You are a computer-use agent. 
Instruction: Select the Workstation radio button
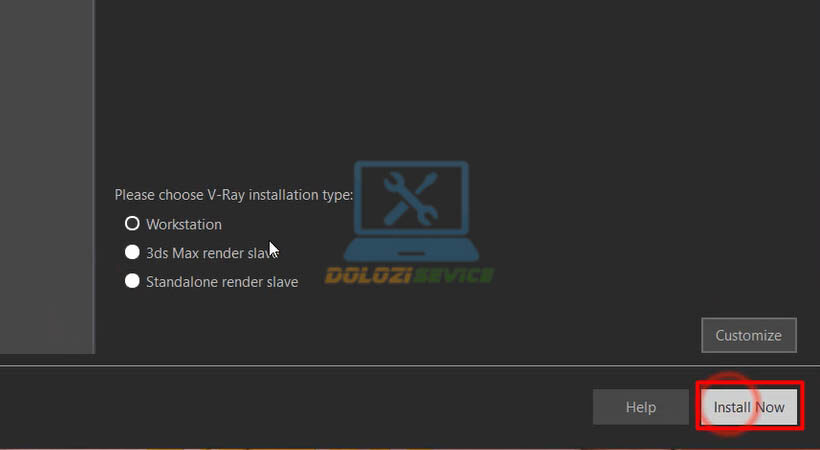[x=132, y=224]
